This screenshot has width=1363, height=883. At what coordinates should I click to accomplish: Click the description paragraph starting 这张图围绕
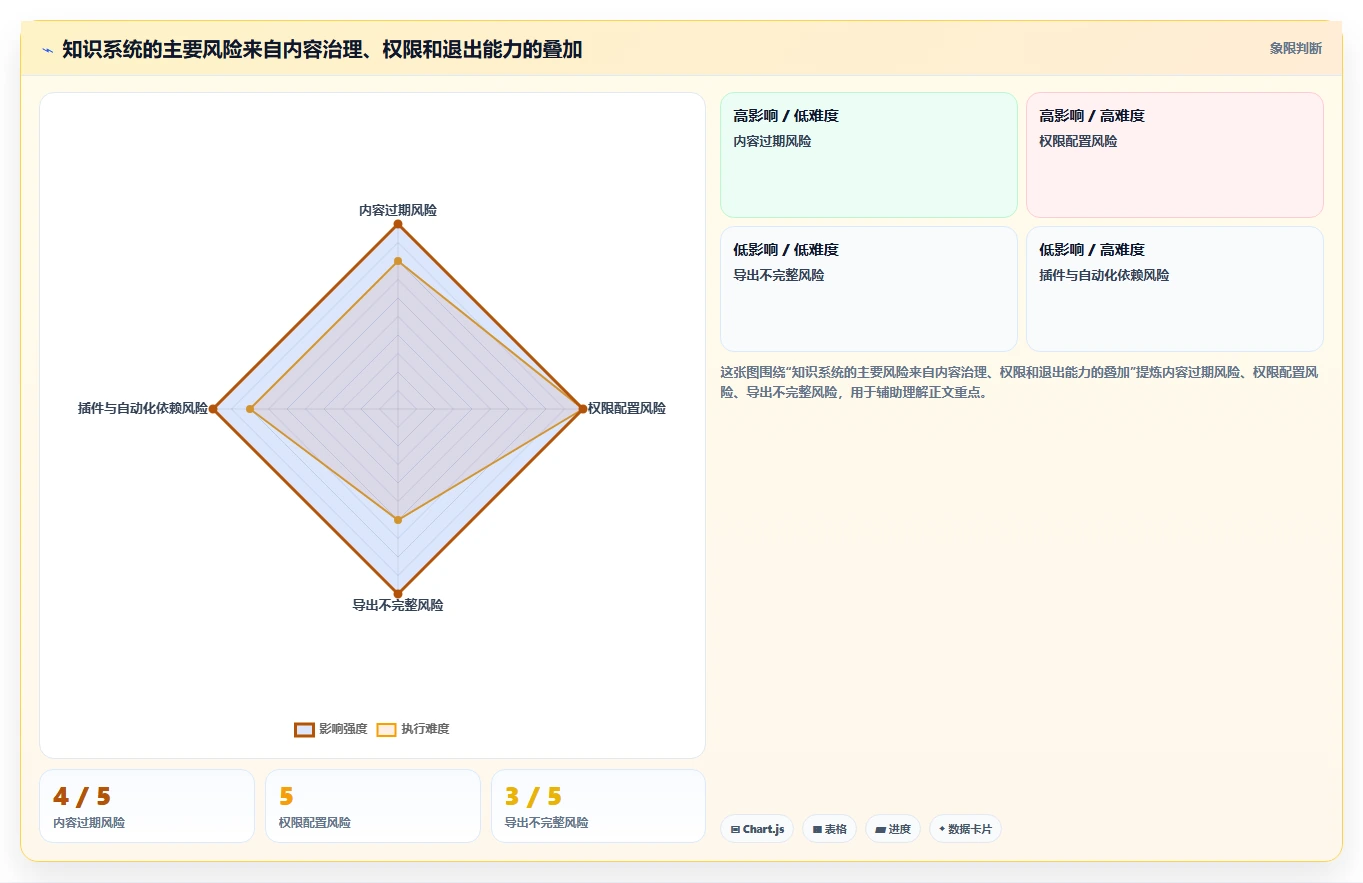pos(1020,382)
